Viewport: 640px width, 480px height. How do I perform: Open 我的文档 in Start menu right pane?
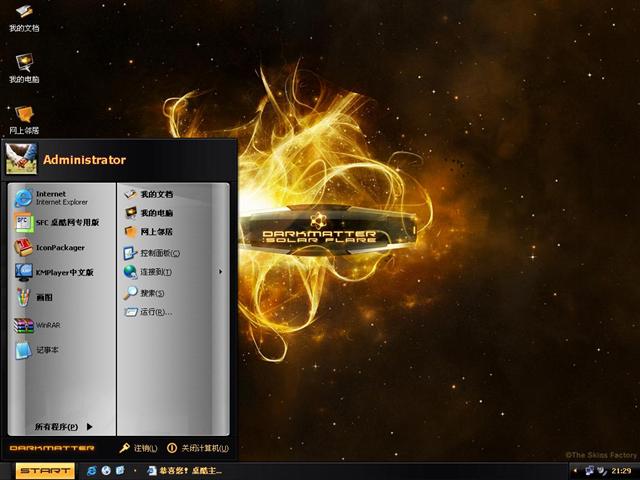173,194
